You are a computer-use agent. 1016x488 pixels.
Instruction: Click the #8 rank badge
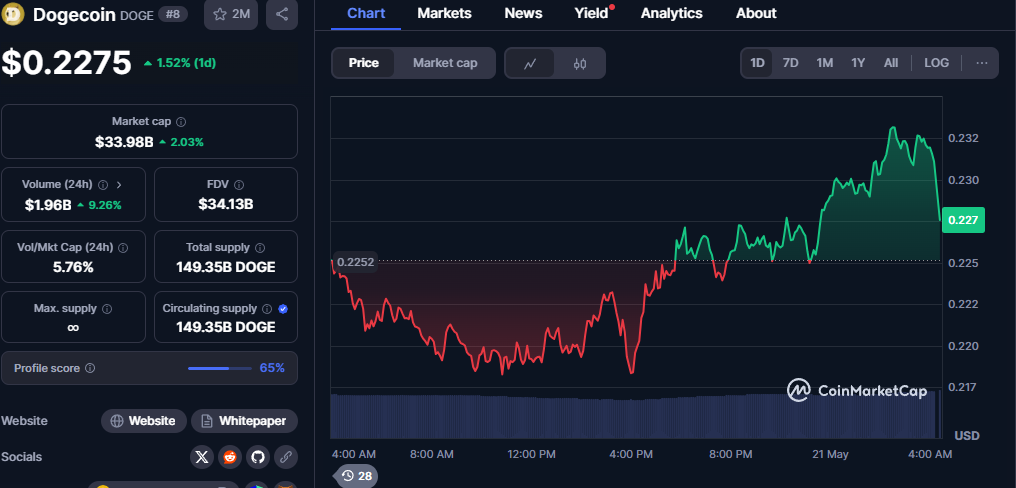[173, 14]
